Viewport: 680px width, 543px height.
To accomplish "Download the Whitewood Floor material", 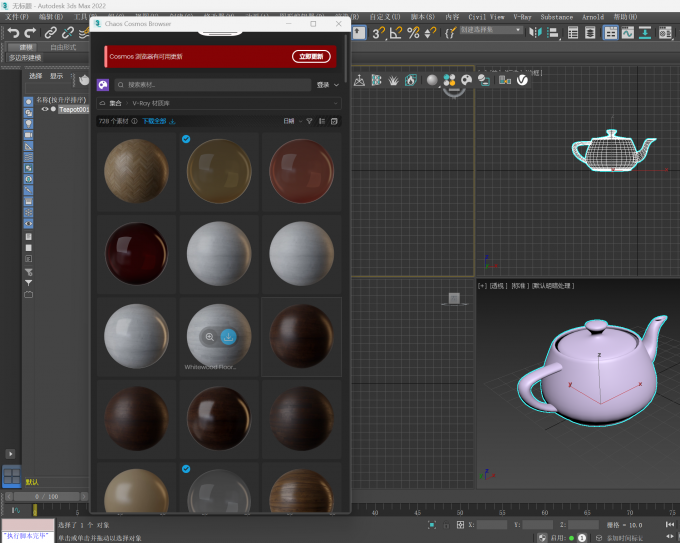I will [x=229, y=337].
